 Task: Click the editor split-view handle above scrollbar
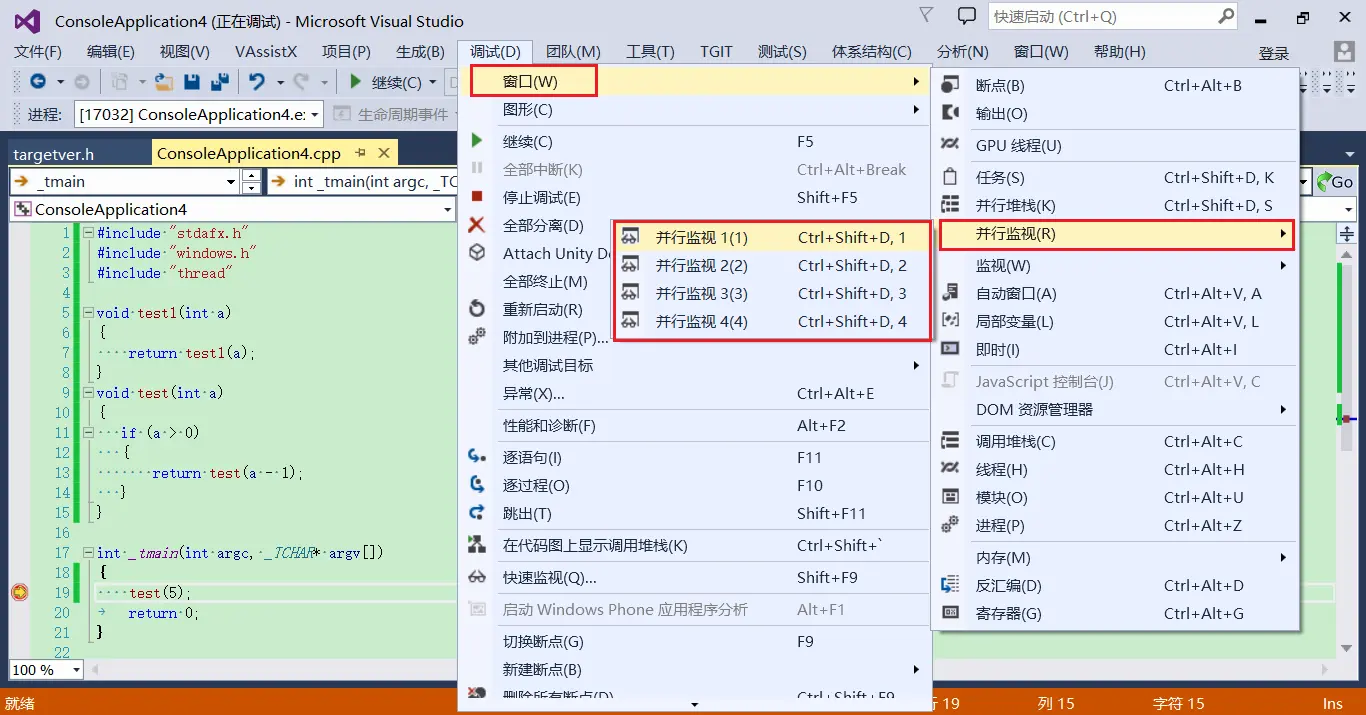tap(1346, 234)
